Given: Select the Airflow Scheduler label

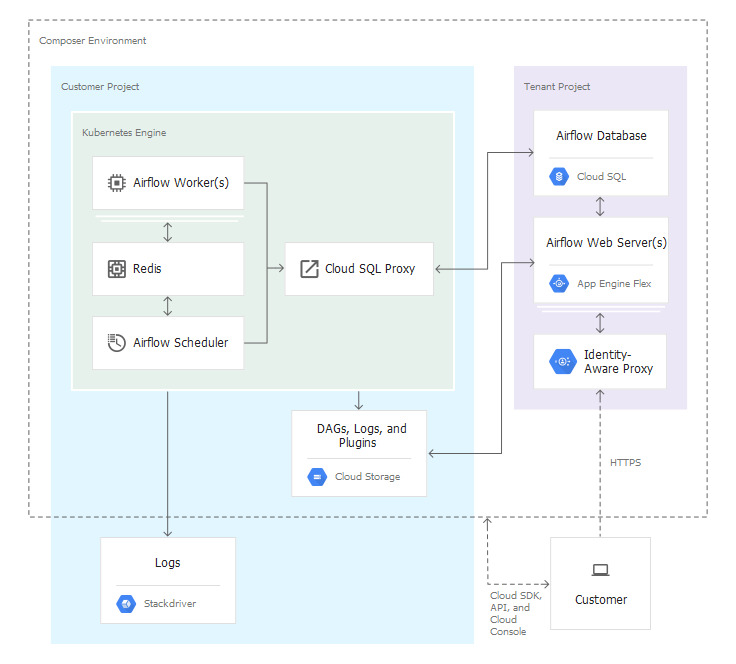Looking at the screenshot, I should [x=180, y=343].
